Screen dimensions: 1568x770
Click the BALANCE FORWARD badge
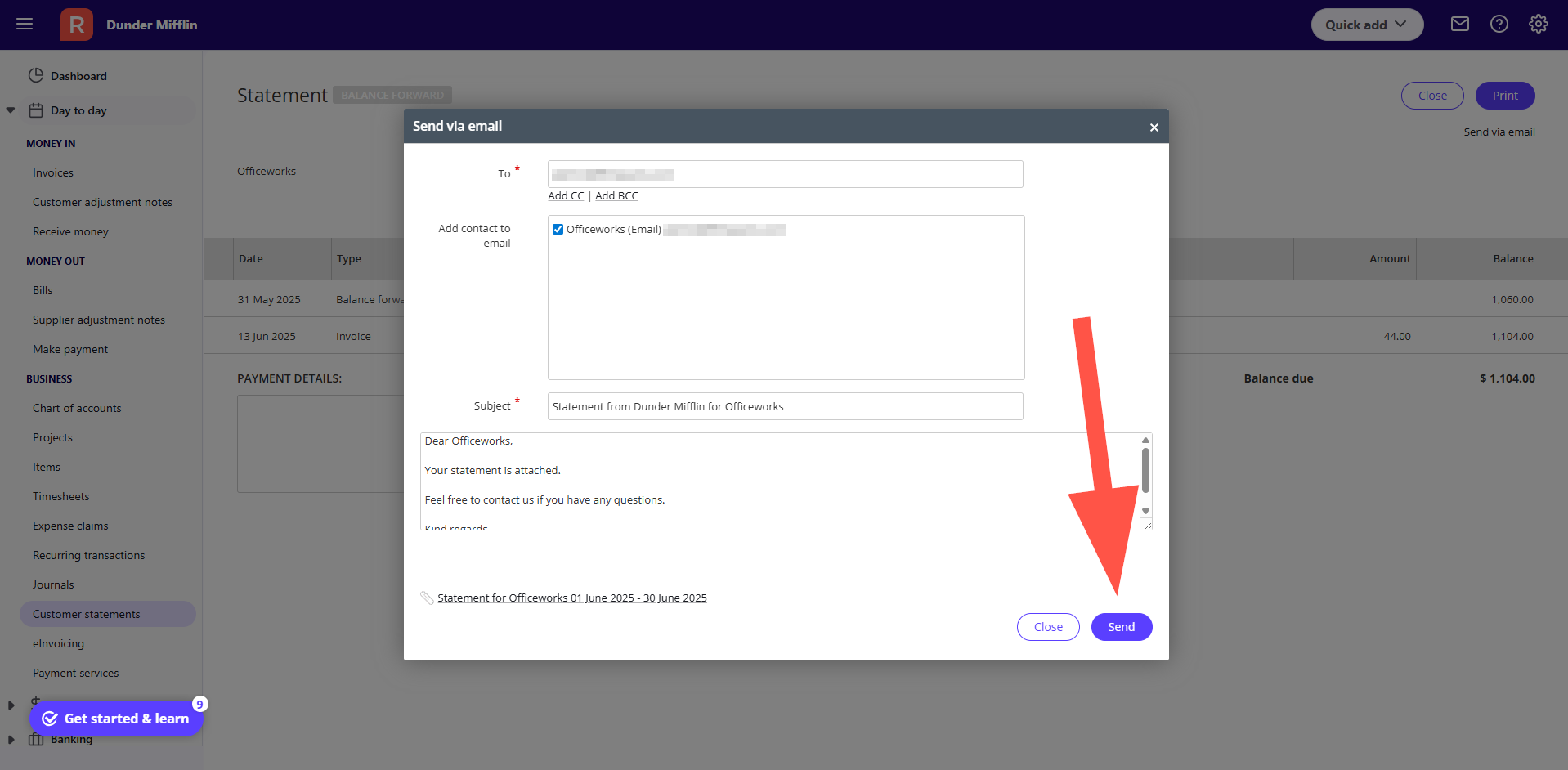click(x=392, y=95)
